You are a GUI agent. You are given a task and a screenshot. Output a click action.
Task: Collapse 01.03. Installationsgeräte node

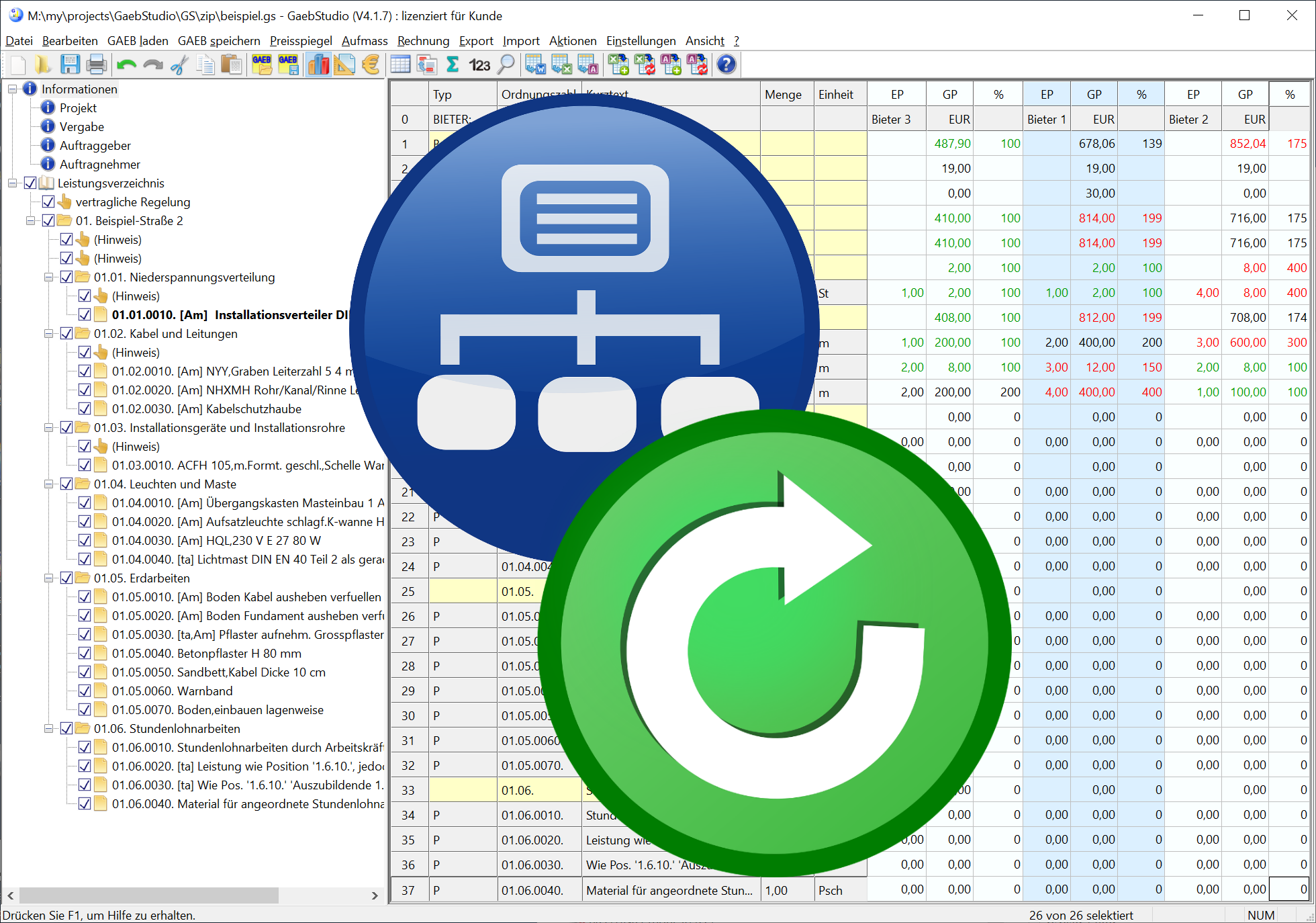point(48,427)
